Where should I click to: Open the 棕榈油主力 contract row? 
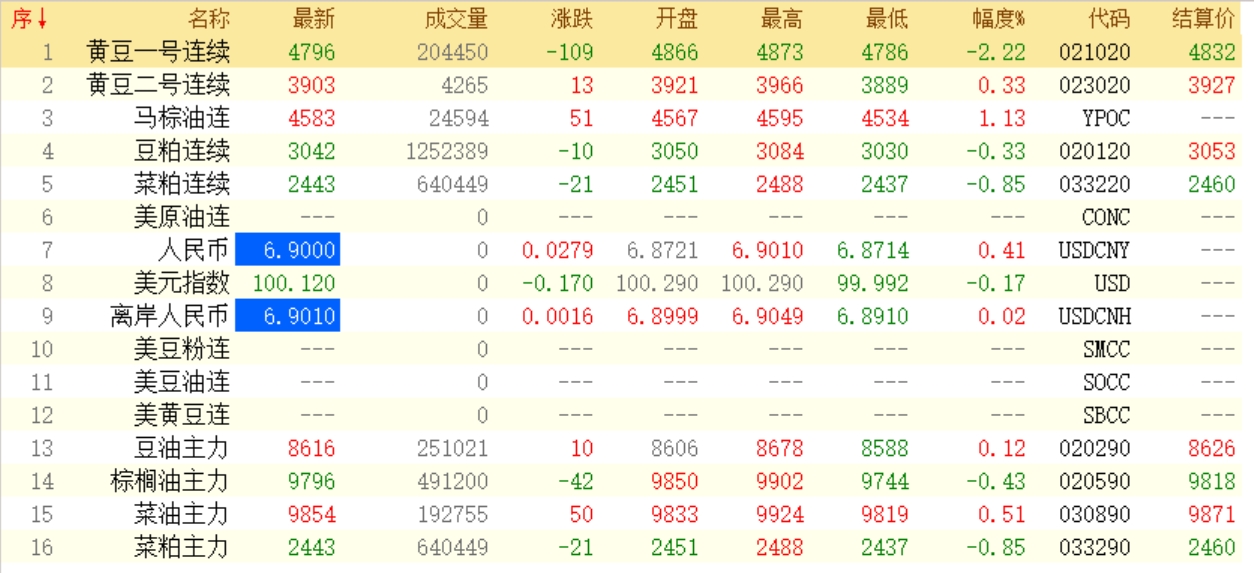(169, 482)
